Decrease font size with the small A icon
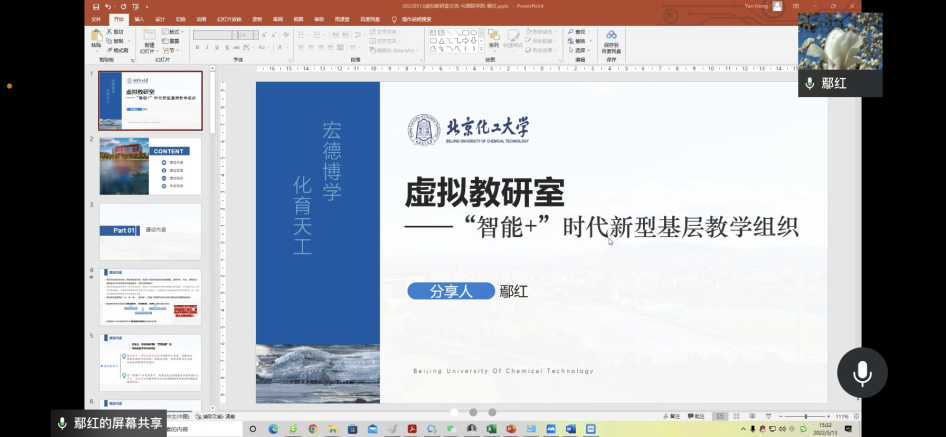This screenshot has height=437, width=946. pos(274,35)
